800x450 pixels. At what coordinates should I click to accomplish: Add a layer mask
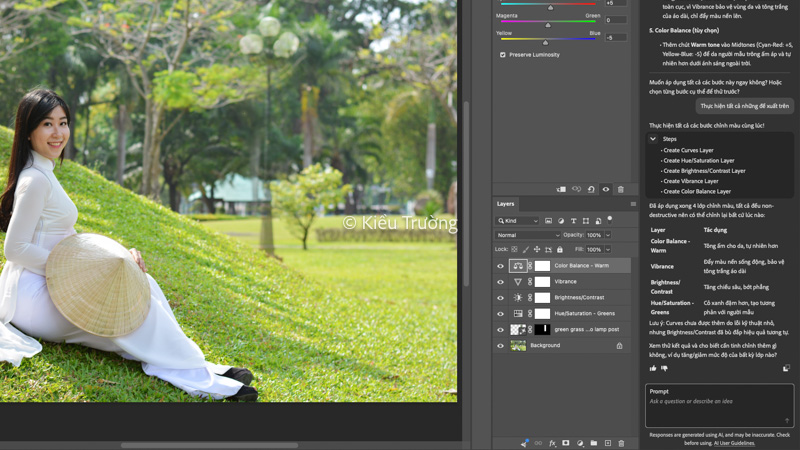[566, 443]
